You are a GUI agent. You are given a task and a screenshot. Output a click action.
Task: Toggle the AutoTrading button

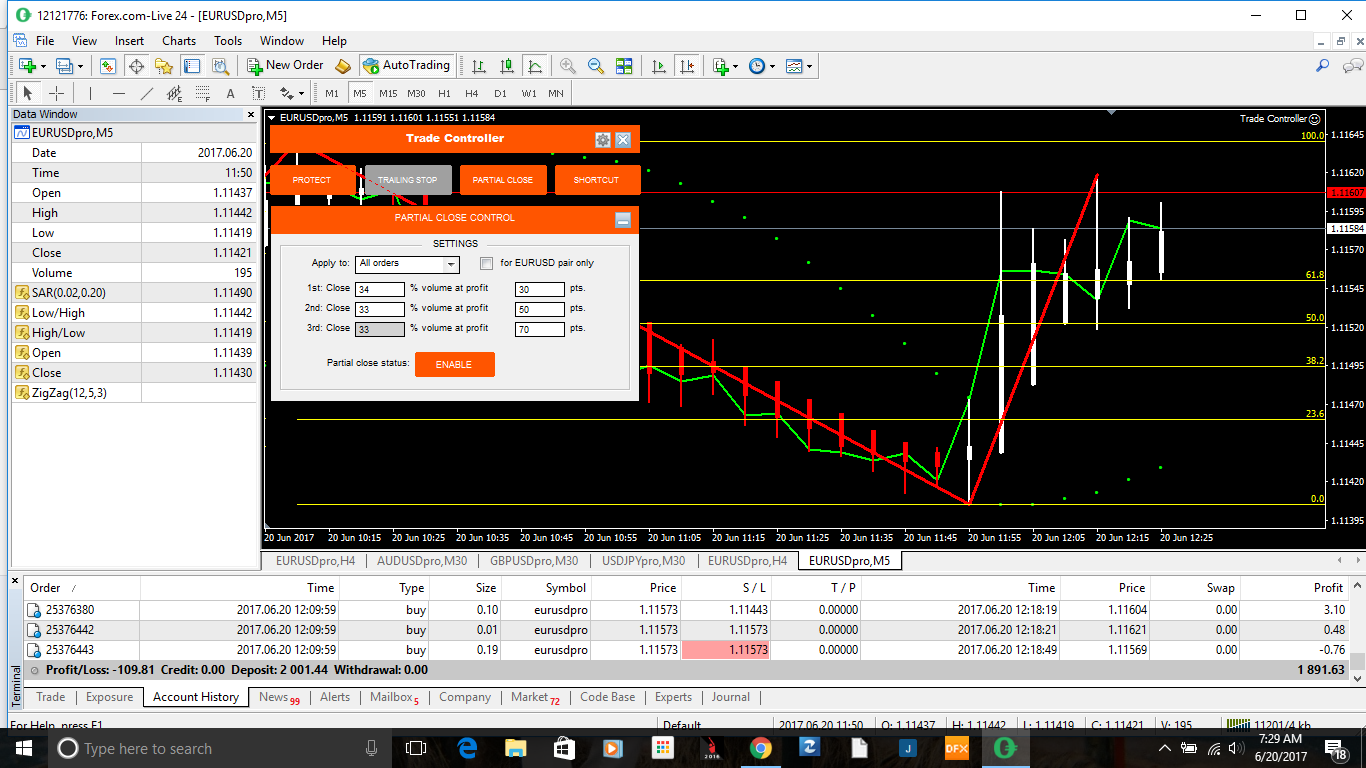(405, 66)
